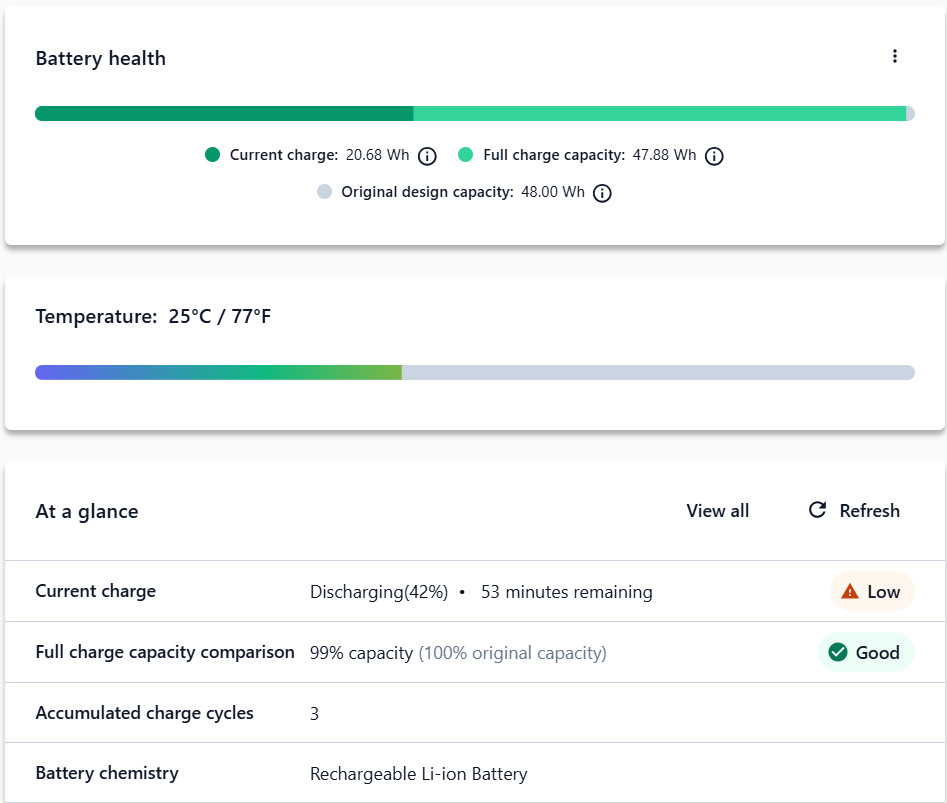Open the Battery health three-dot menu
The width and height of the screenshot is (947, 803).
click(894, 56)
